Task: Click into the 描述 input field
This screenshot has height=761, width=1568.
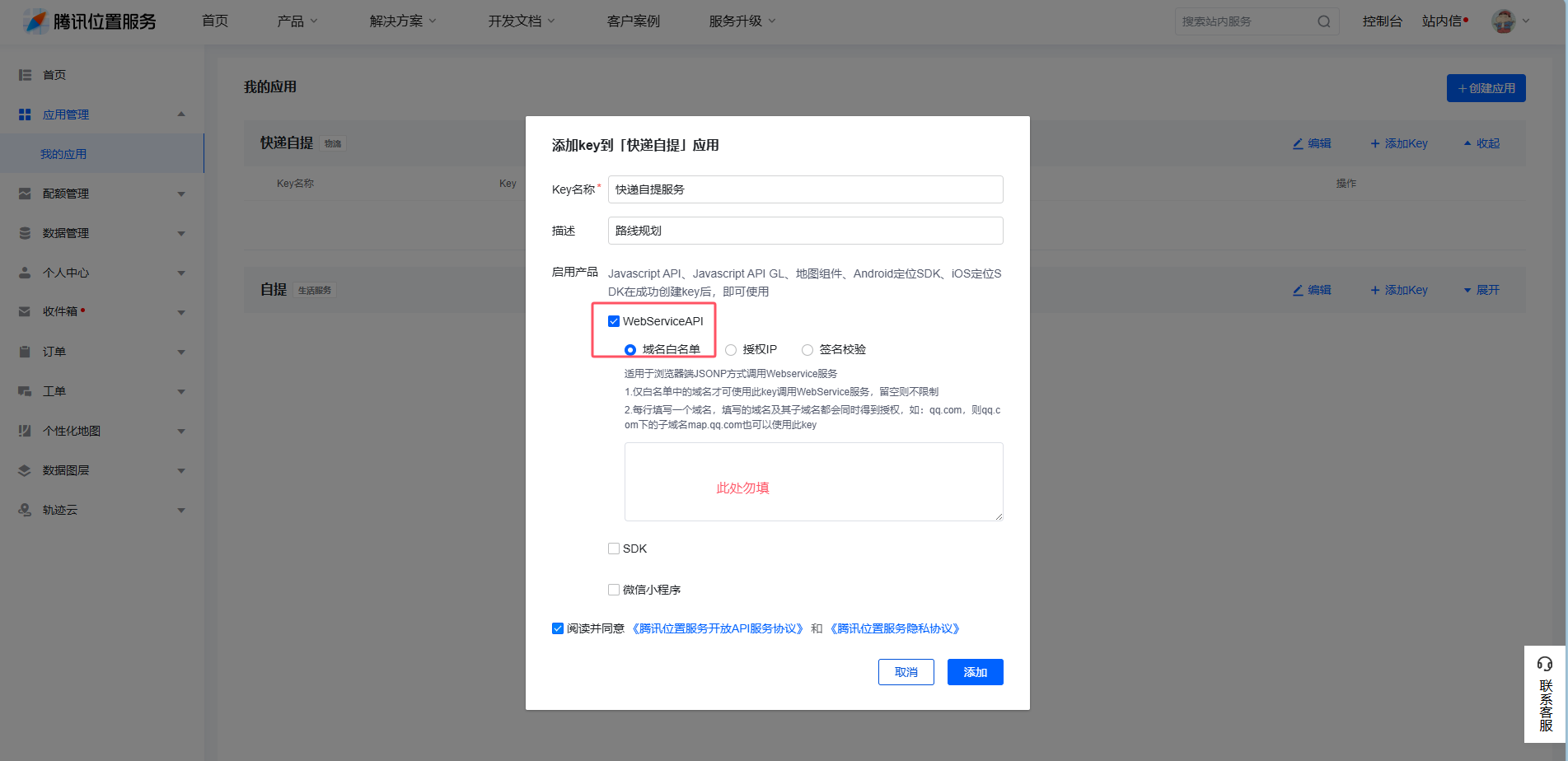Action: point(806,231)
